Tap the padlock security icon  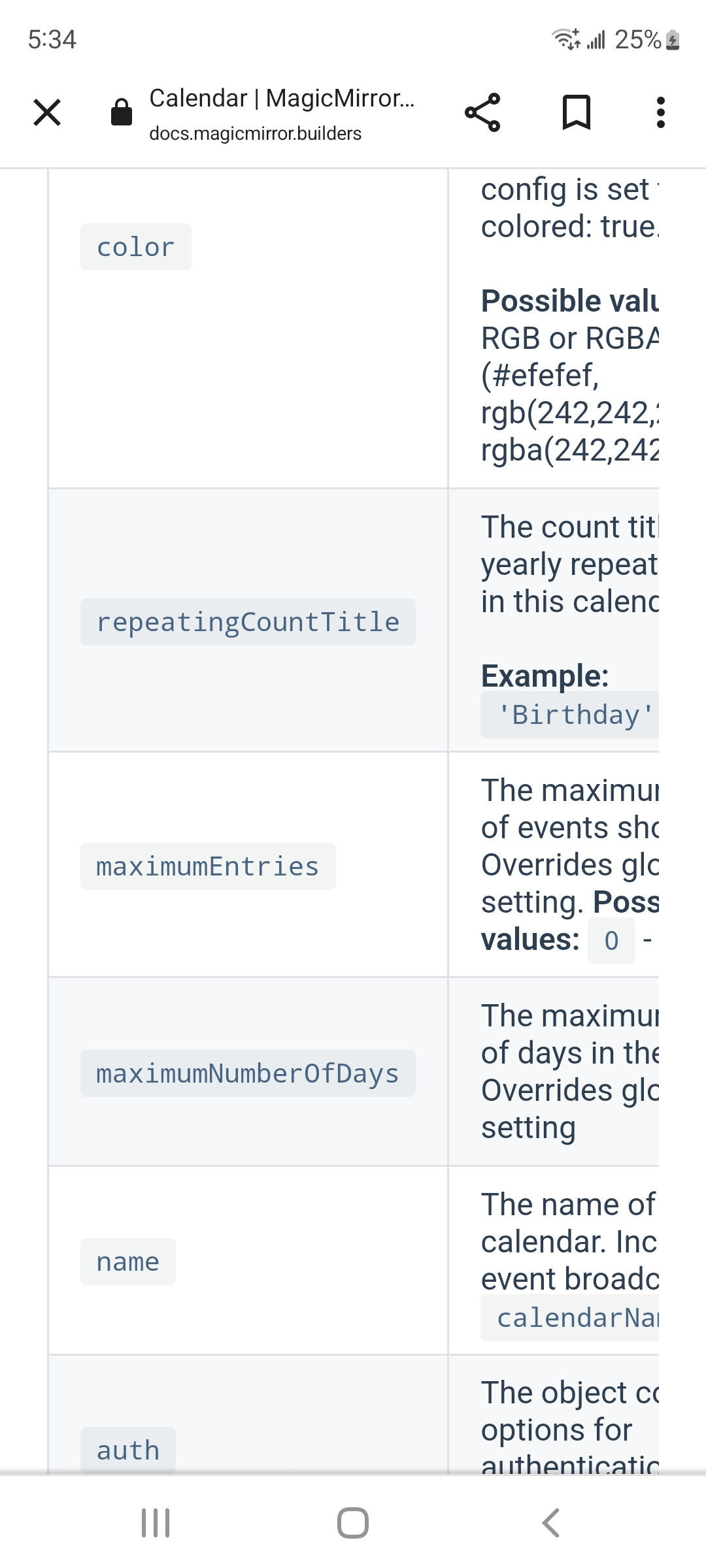120,112
